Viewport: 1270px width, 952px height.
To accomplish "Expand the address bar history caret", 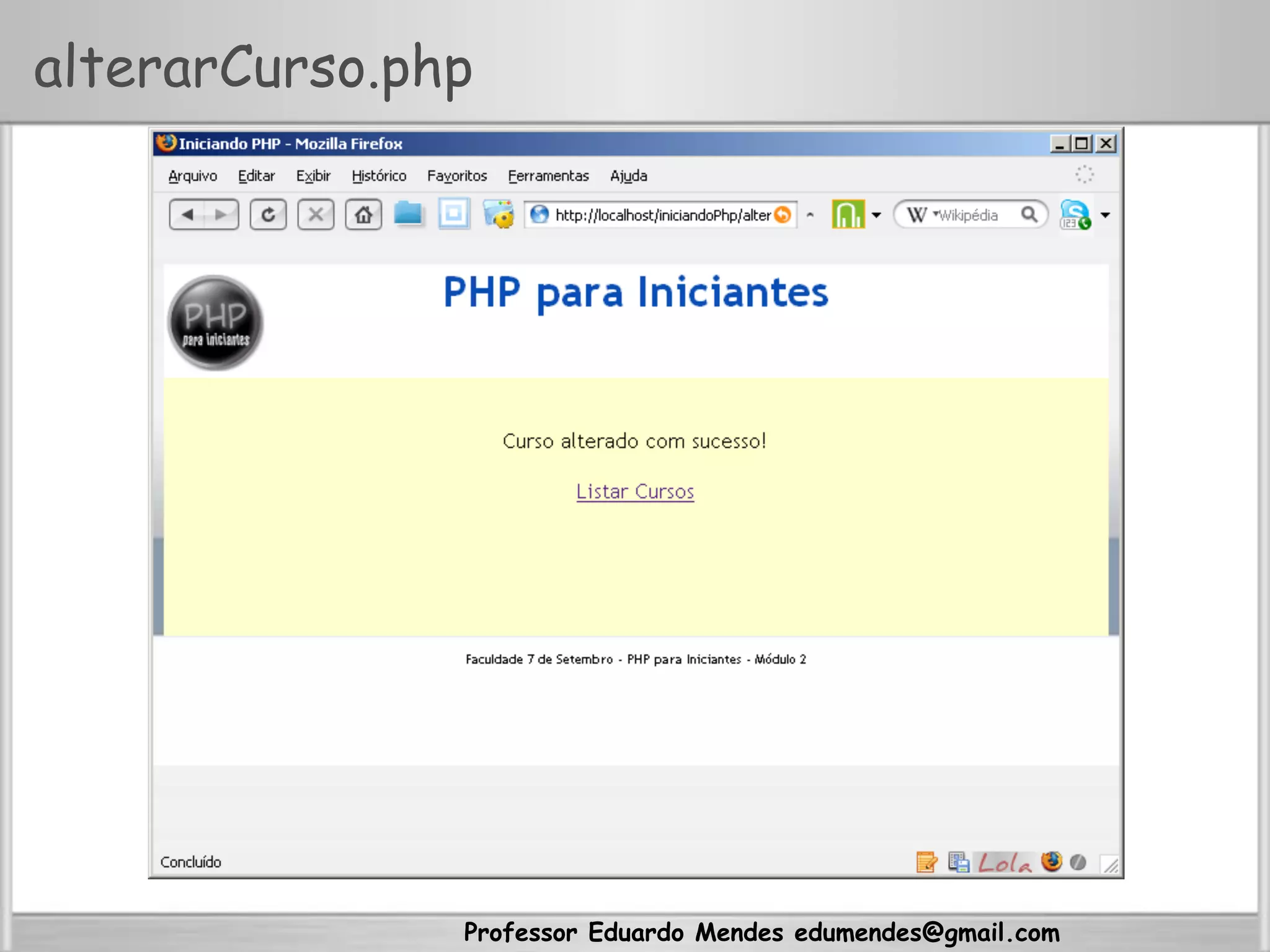I will click(810, 215).
